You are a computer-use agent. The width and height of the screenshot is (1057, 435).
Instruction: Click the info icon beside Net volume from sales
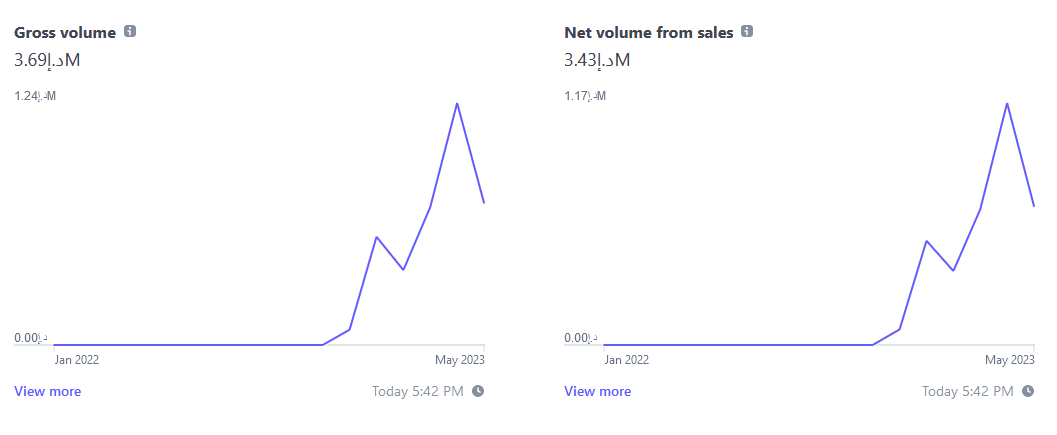(747, 32)
